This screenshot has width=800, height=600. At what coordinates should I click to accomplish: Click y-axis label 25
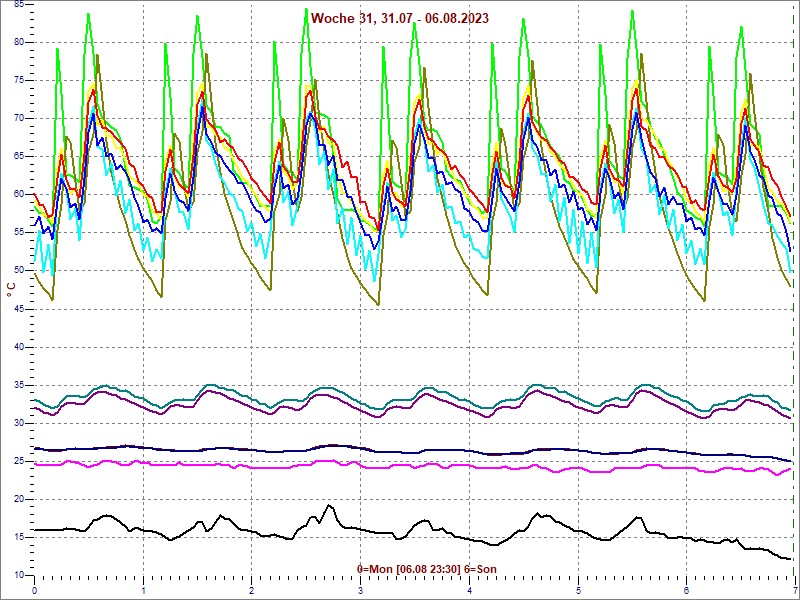tap(19, 461)
